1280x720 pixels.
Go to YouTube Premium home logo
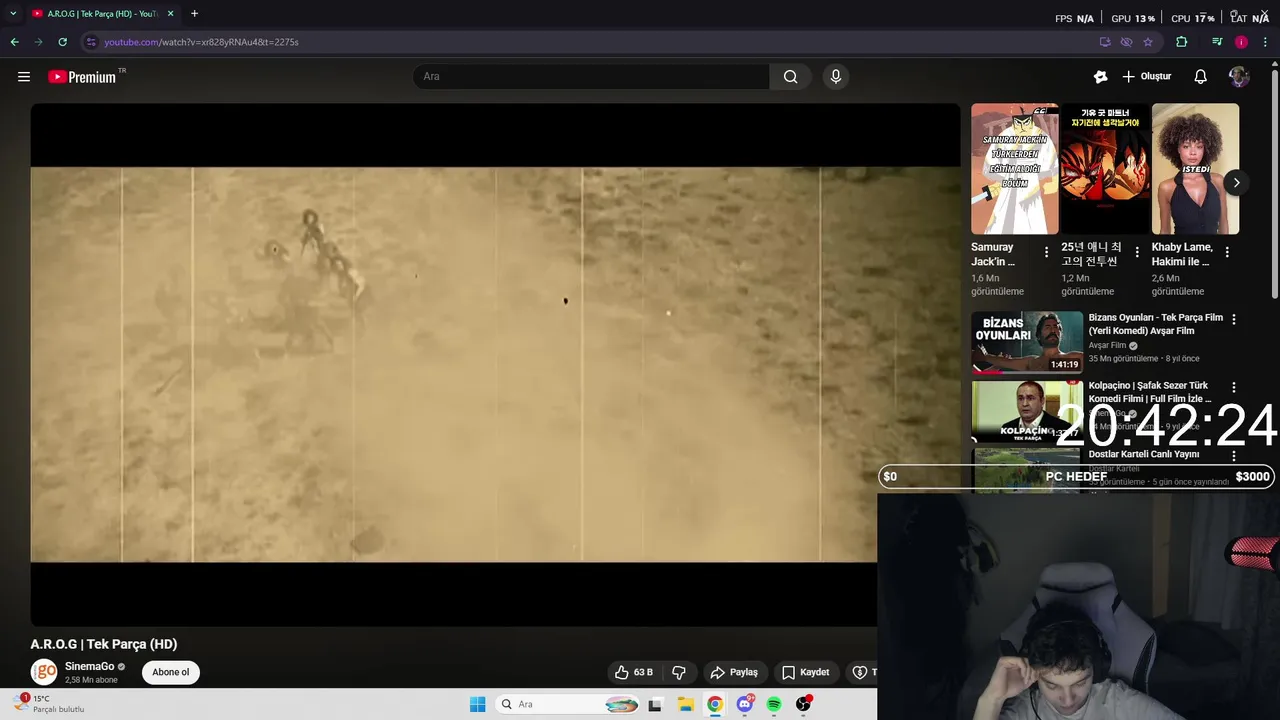click(82, 76)
